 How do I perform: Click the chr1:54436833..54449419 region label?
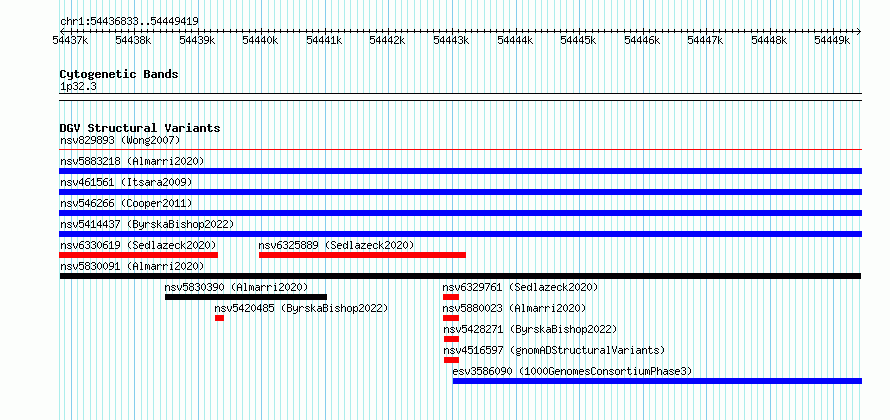(x=129, y=22)
